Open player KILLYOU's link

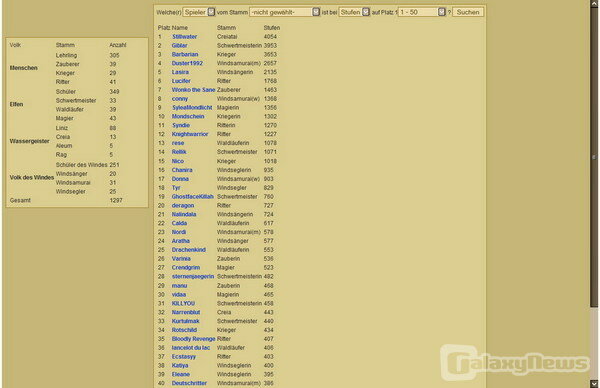tap(183, 303)
